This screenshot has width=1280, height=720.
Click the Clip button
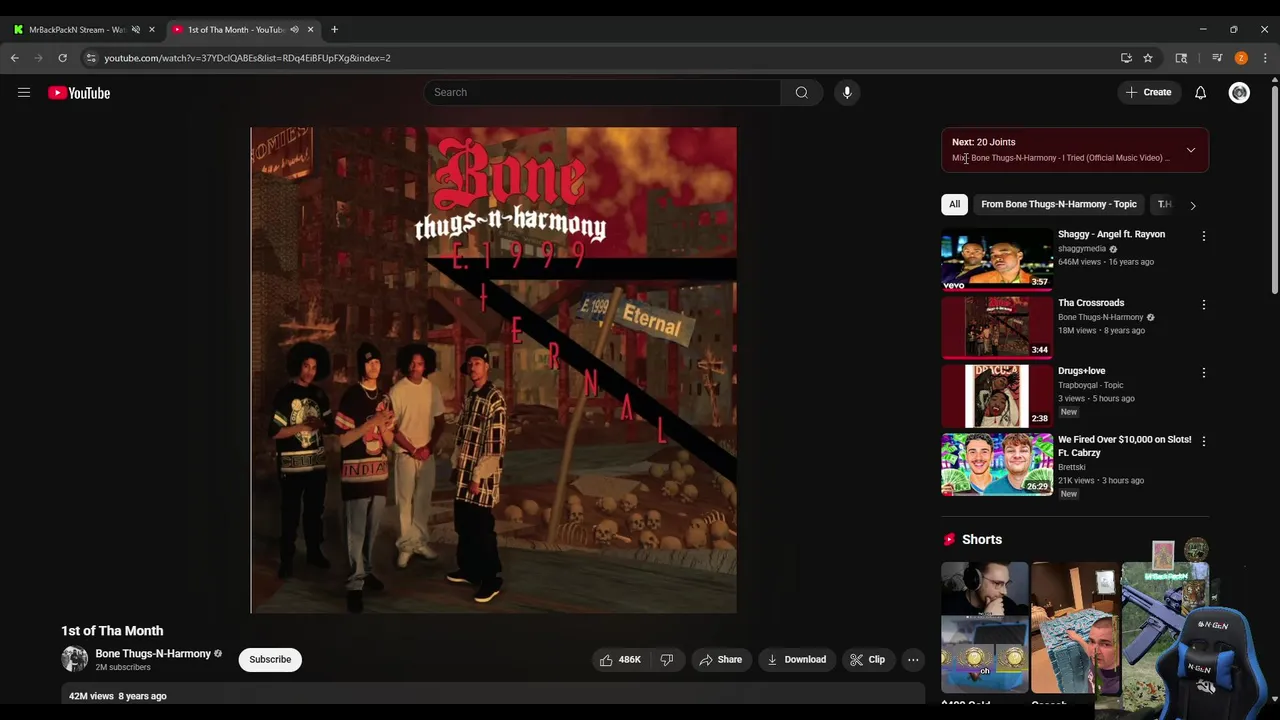(867, 660)
